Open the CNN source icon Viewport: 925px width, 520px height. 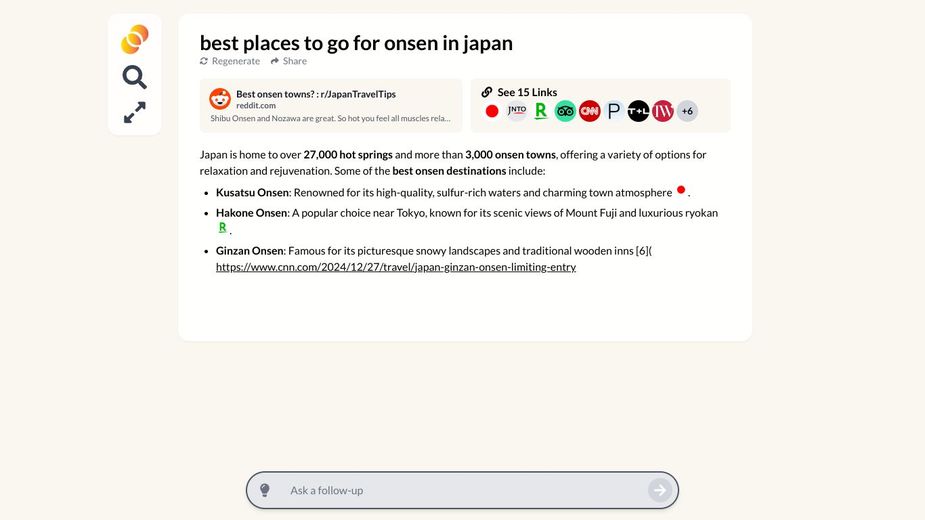point(589,111)
